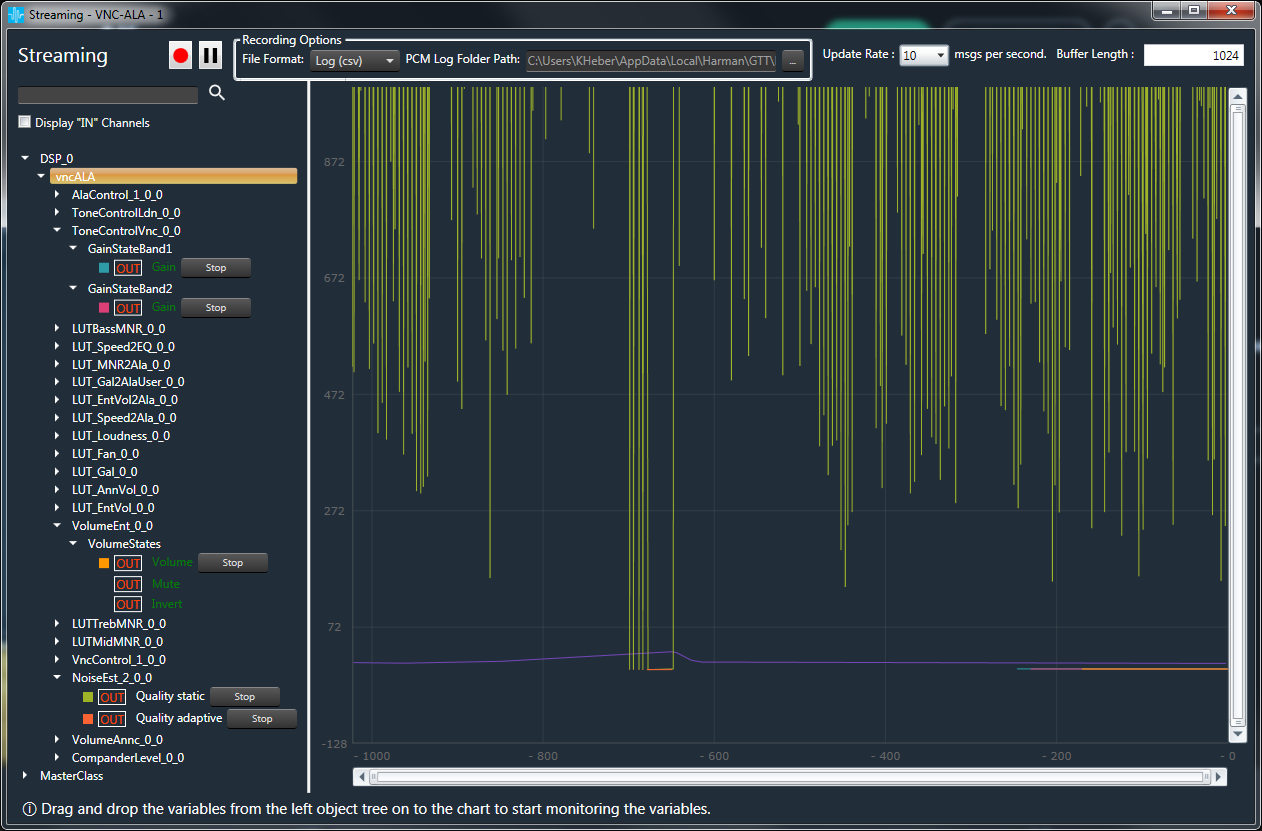Stop streaming Quality adaptive
The width and height of the screenshot is (1262, 831).
(262, 719)
